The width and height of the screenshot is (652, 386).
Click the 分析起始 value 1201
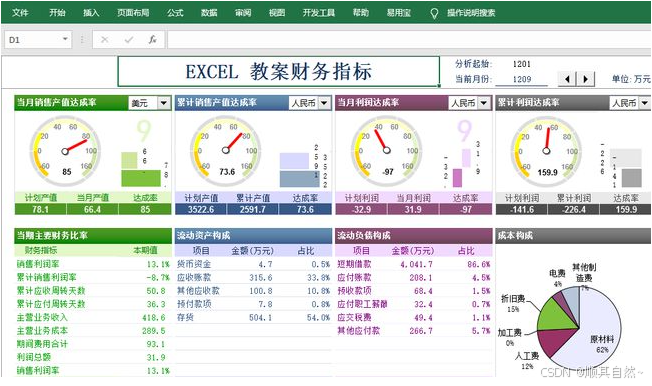point(521,64)
